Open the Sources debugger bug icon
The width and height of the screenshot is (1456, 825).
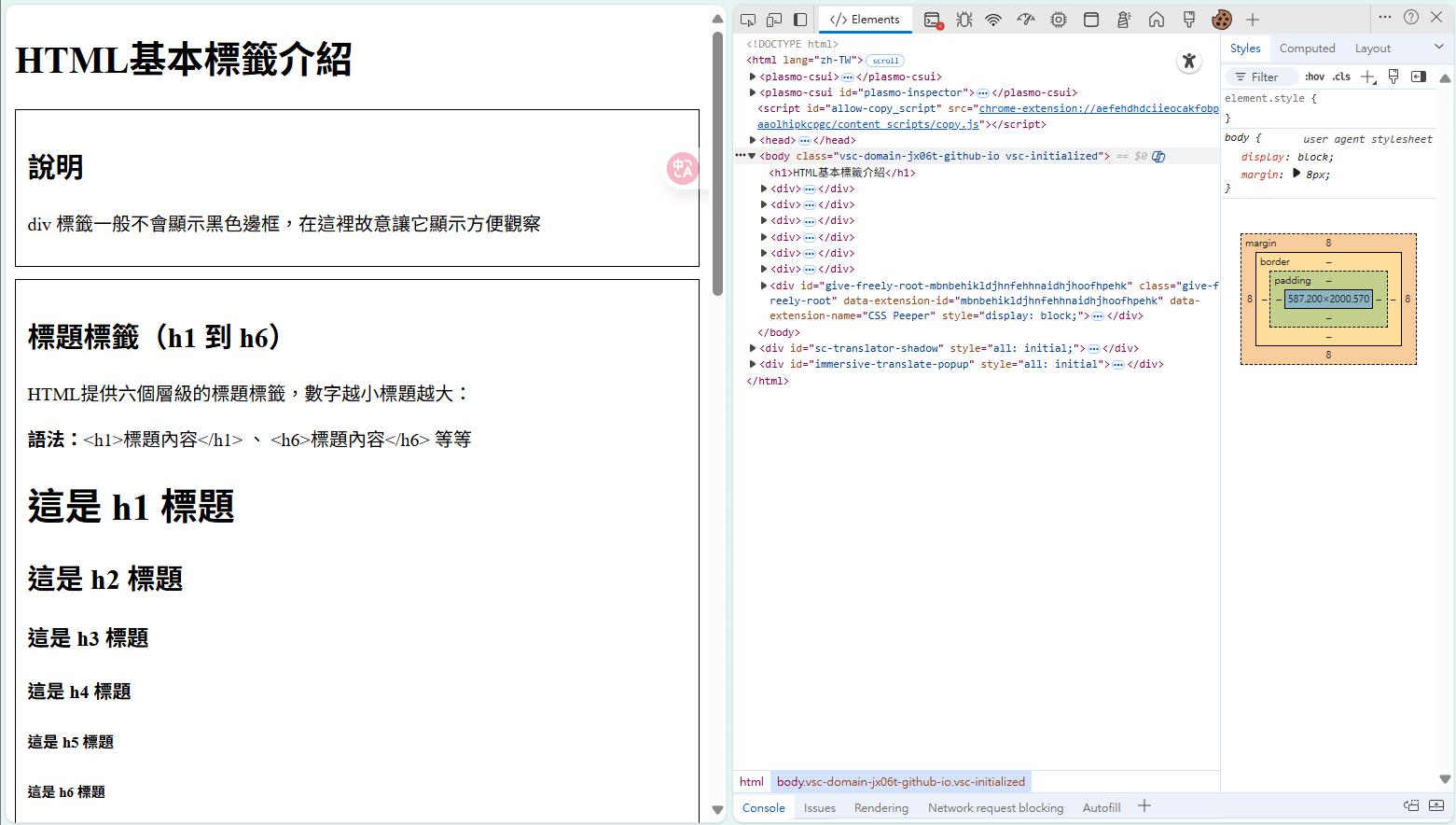coord(964,20)
